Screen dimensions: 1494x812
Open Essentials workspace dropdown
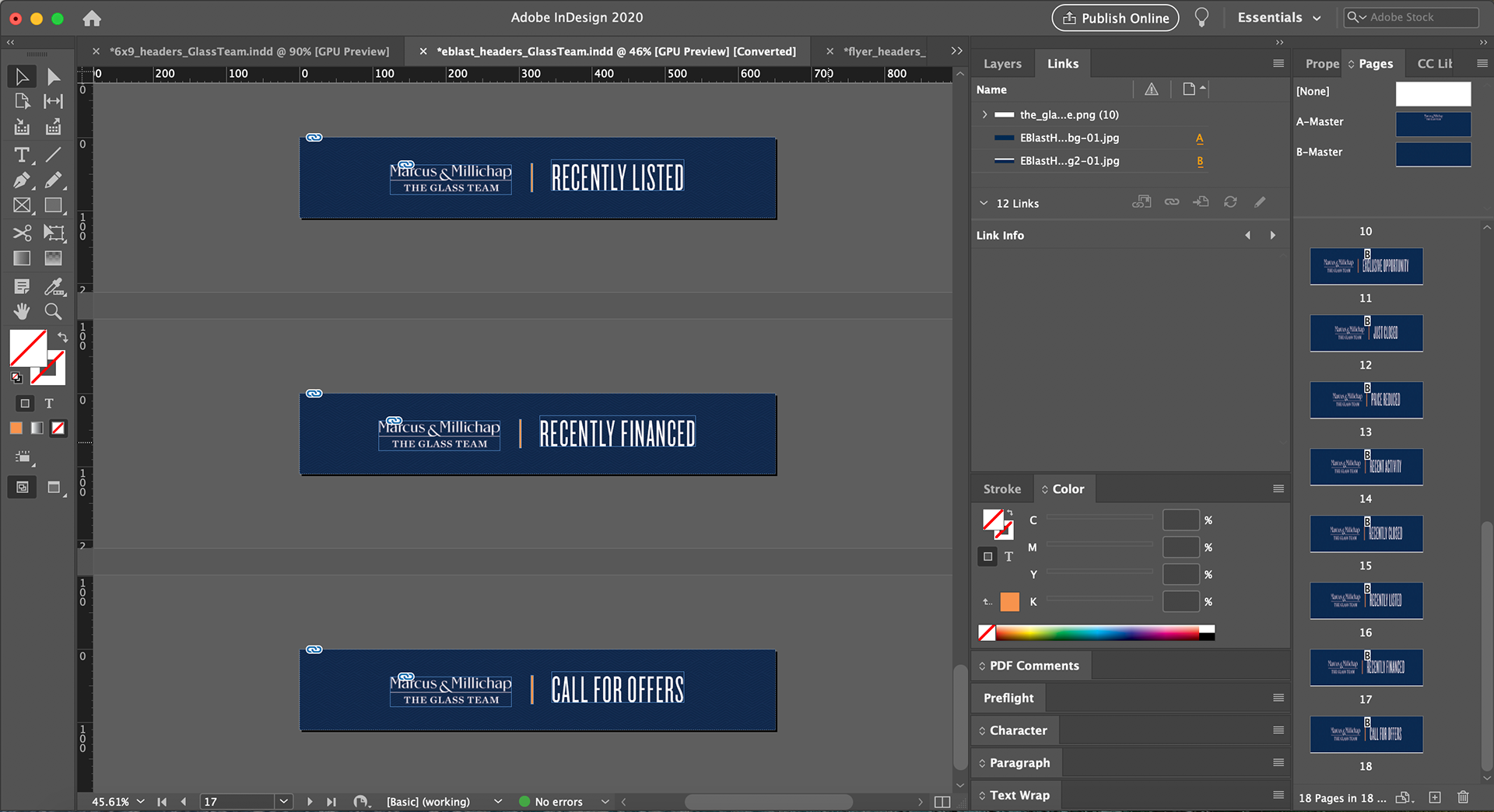pos(1279,18)
